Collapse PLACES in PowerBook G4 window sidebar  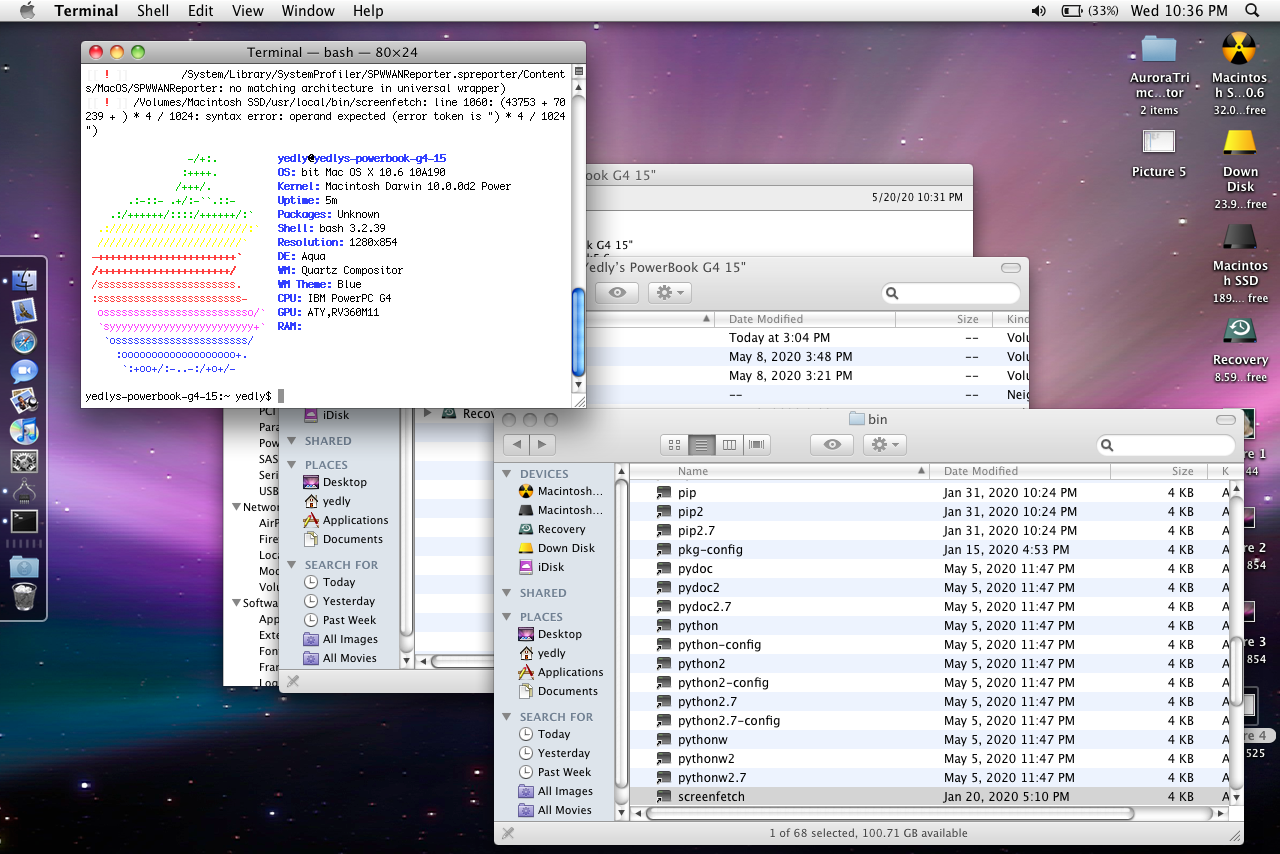tap(292, 465)
